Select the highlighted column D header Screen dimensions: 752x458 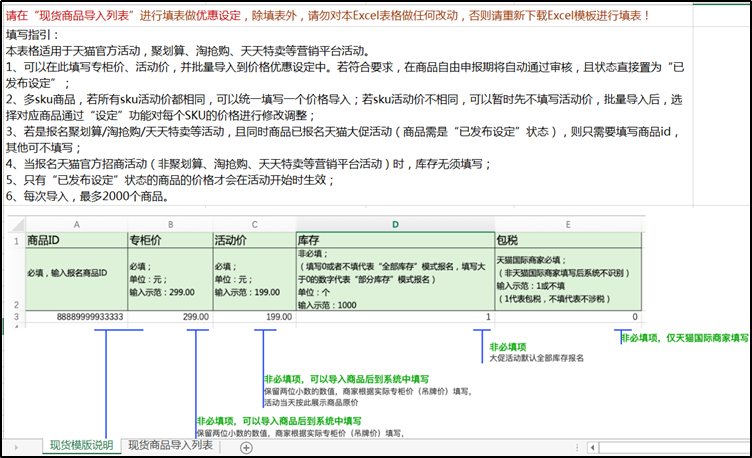(394, 224)
